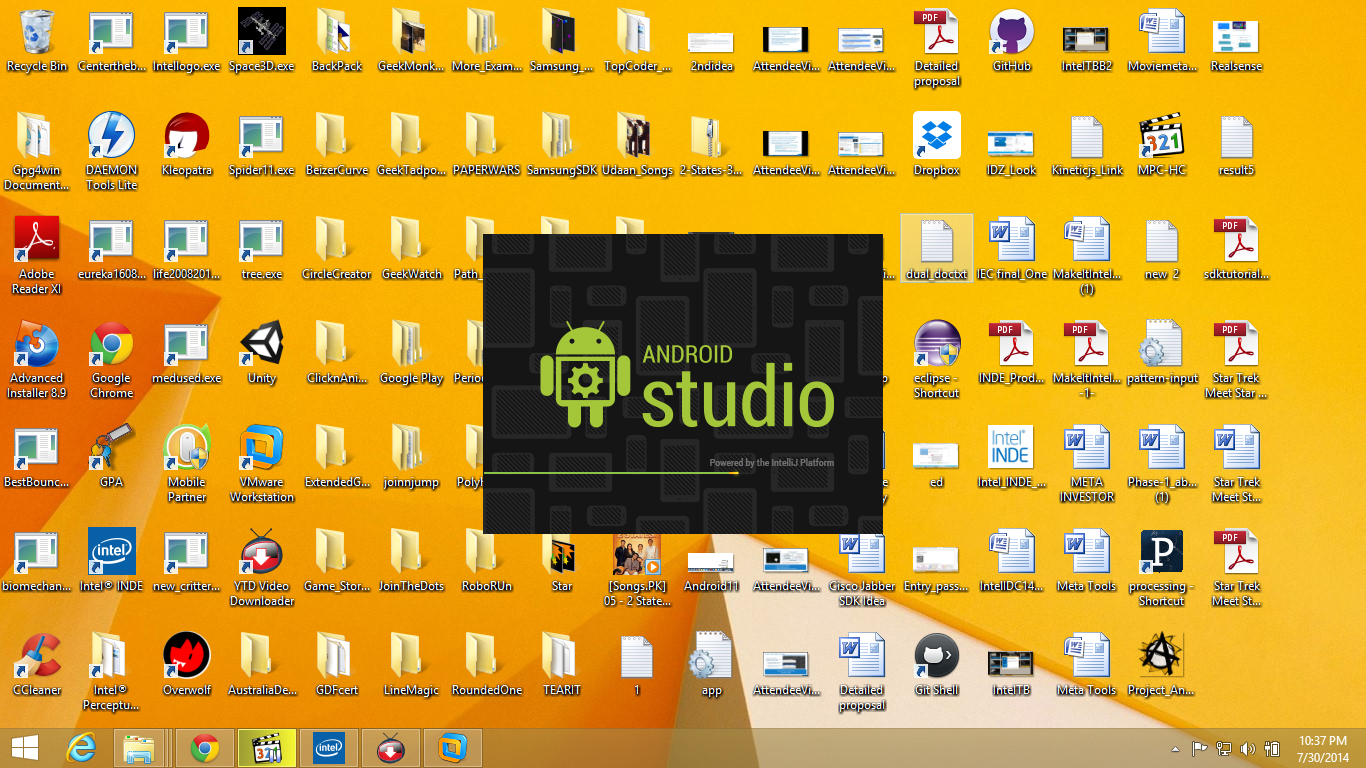The width and height of the screenshot is (1366, 768).
Task: Select the Udaan_Songs folder
Action: click(637, 145)
